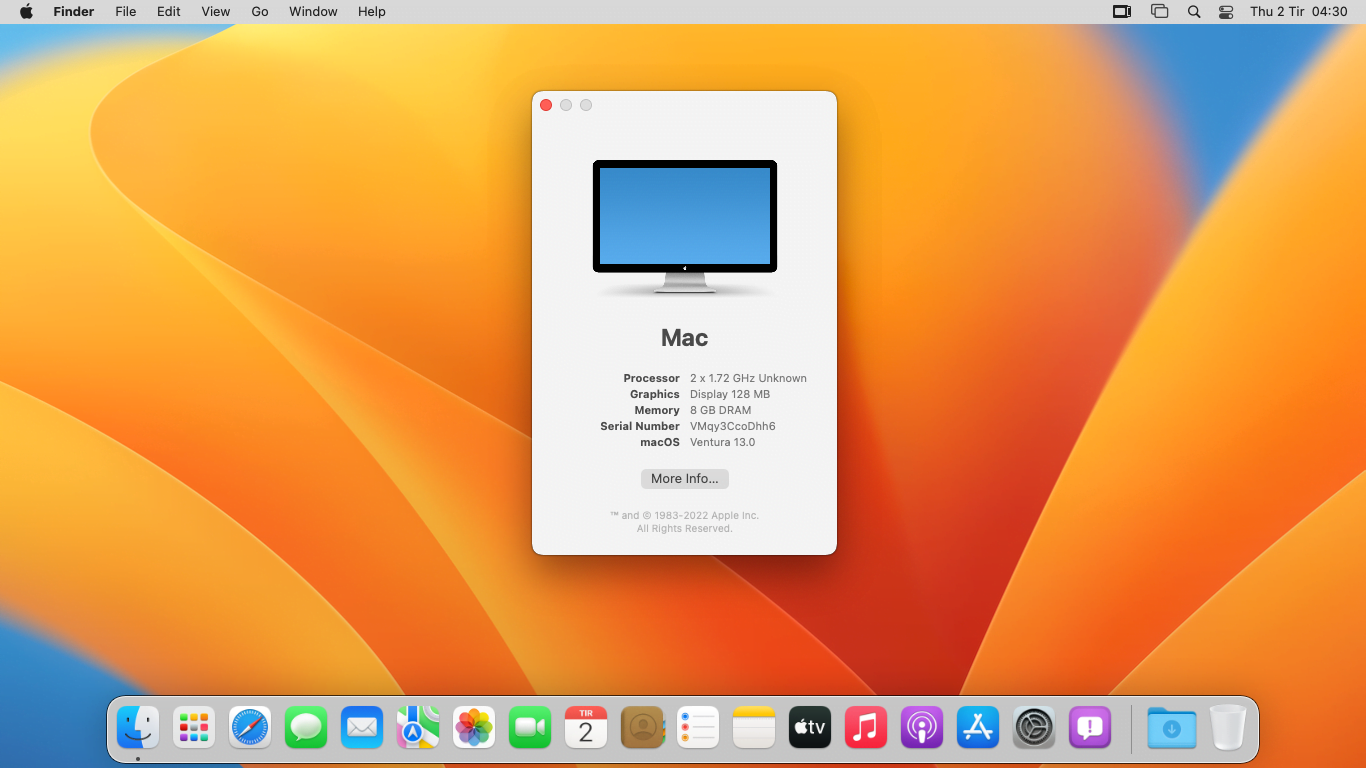Click the screen recording menu bar icon
The height and width of the screenshot is (768, 1366).
click(1122, 12)
